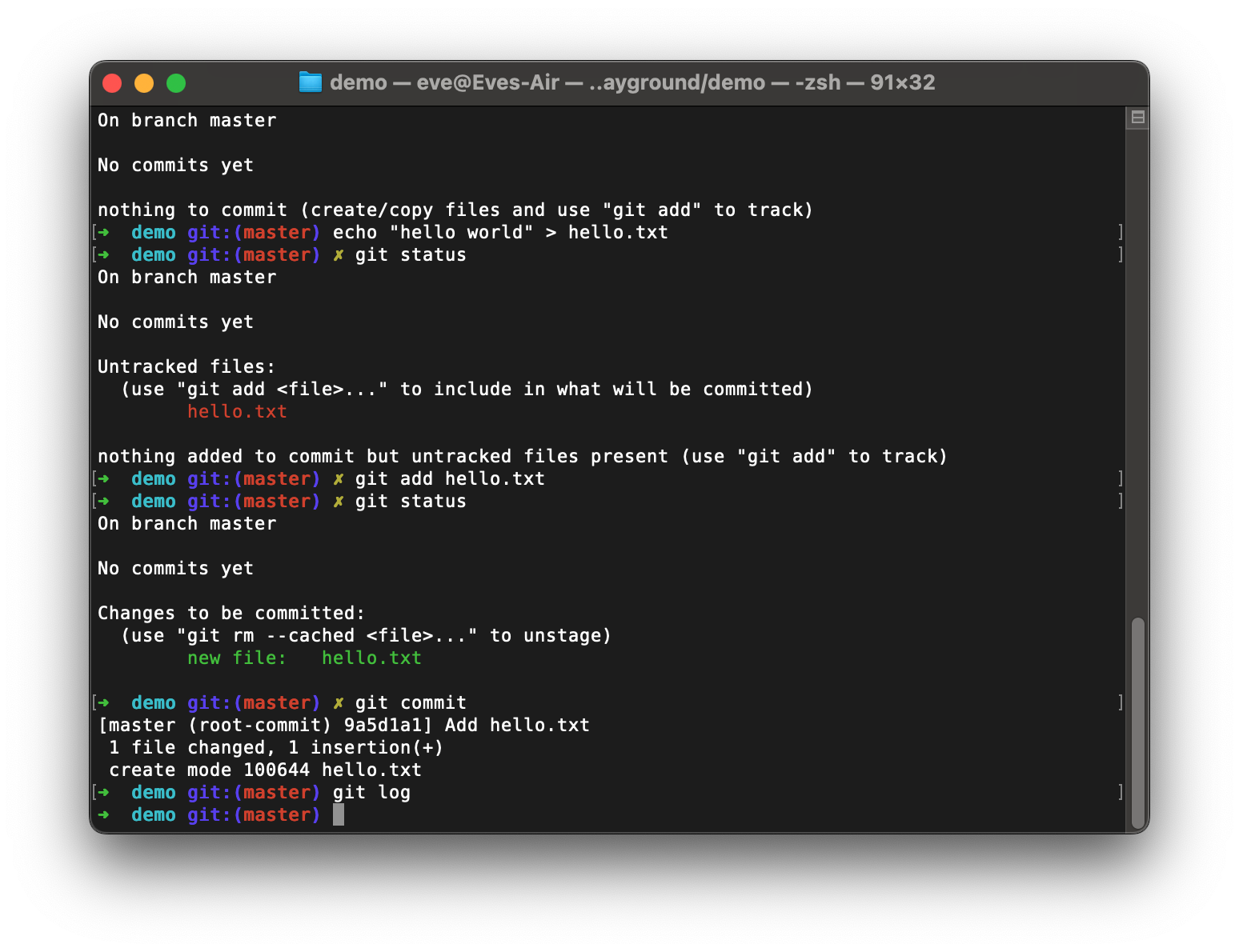1239x952 pixels.
Task: Click the yellow minimize traffic light button
Action: click(144, 82)
